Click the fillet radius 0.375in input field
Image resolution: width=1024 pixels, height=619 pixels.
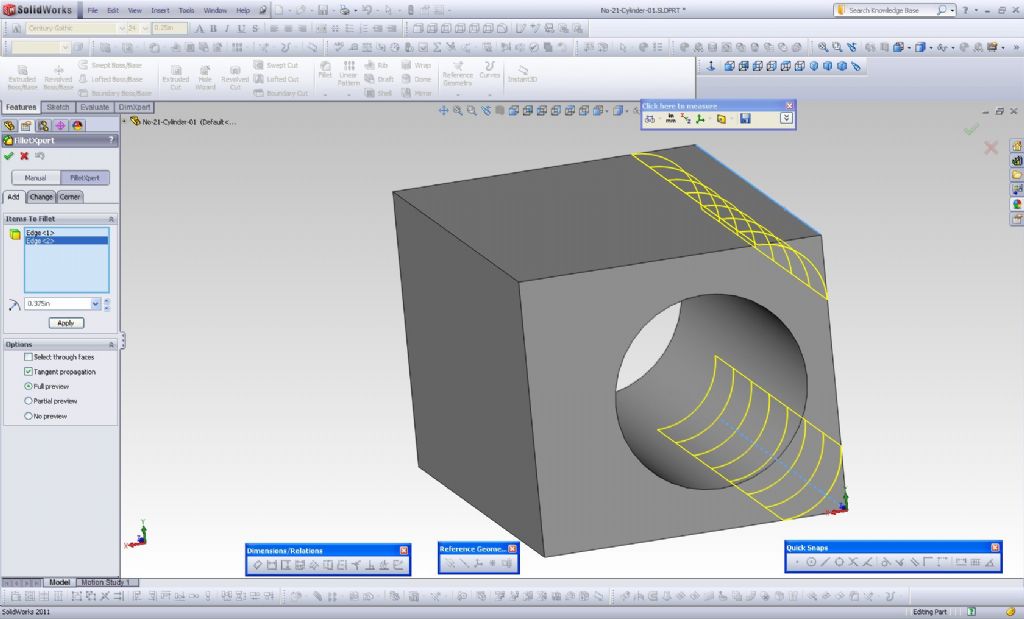(x=57, y=304)
